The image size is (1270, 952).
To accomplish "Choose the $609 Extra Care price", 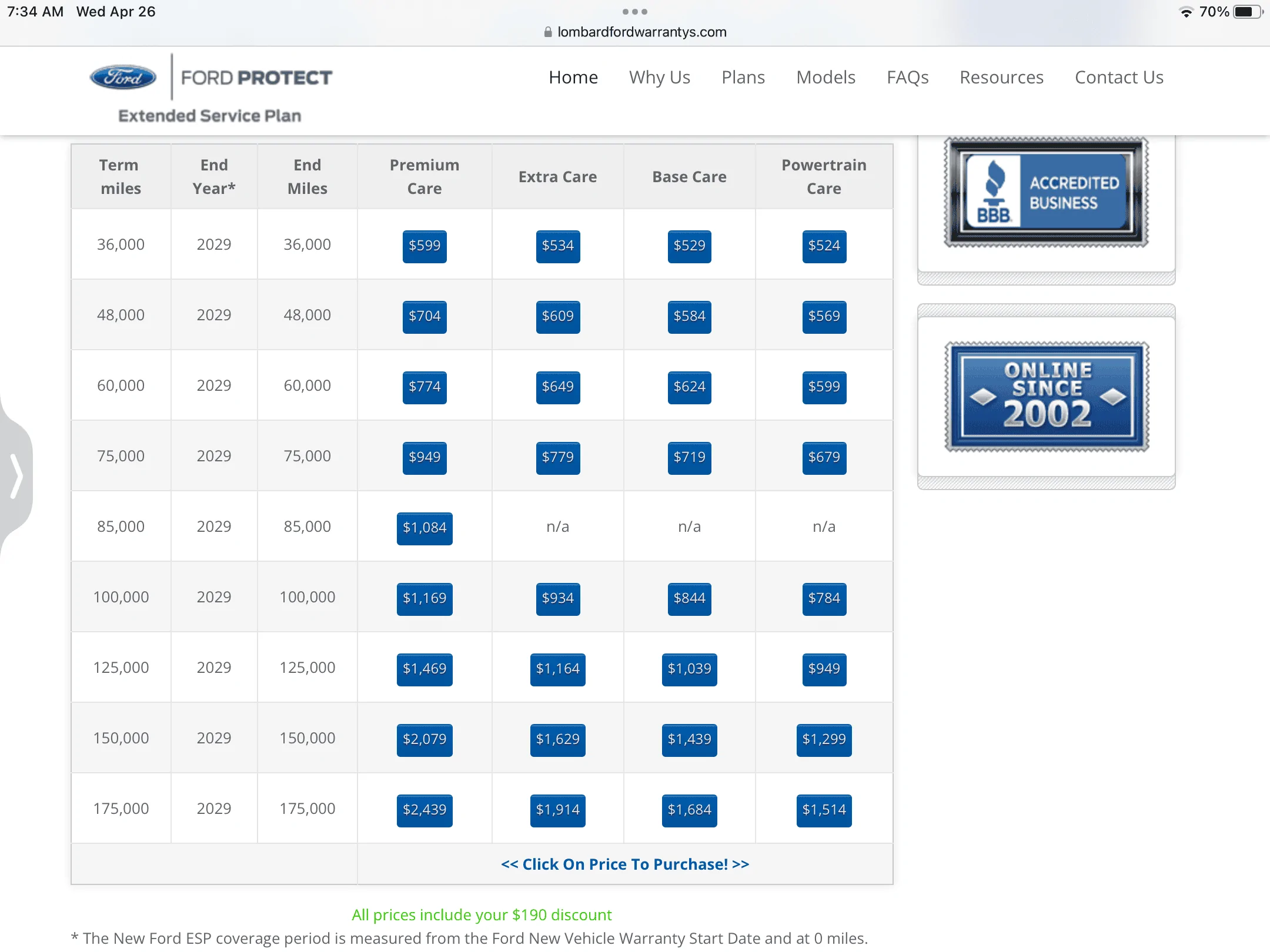I will click(x=557, y=316).
